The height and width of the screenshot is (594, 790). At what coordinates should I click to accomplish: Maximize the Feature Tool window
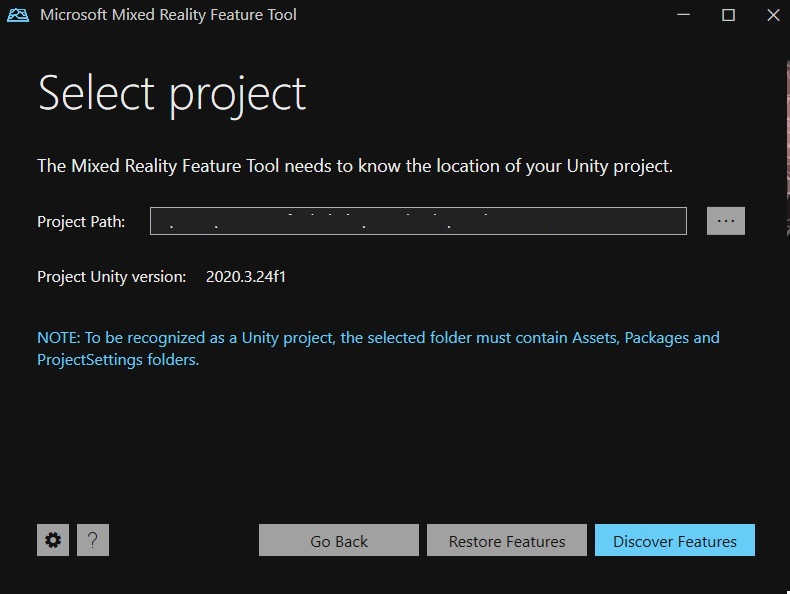(x=728, y=15)
